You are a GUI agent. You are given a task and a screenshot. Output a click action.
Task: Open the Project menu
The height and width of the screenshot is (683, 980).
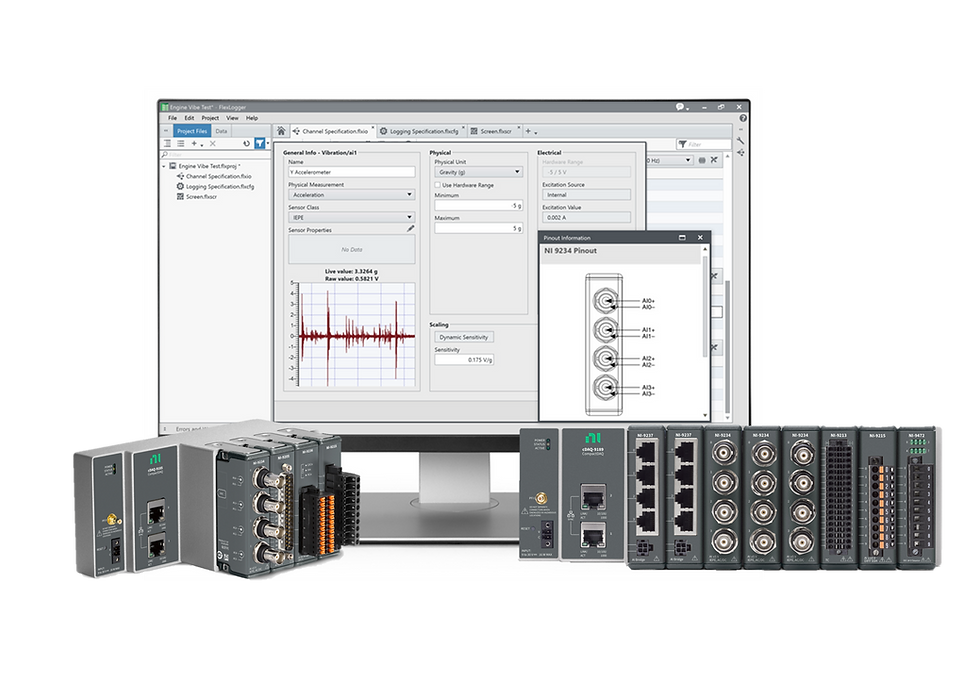tap(210, 117)
